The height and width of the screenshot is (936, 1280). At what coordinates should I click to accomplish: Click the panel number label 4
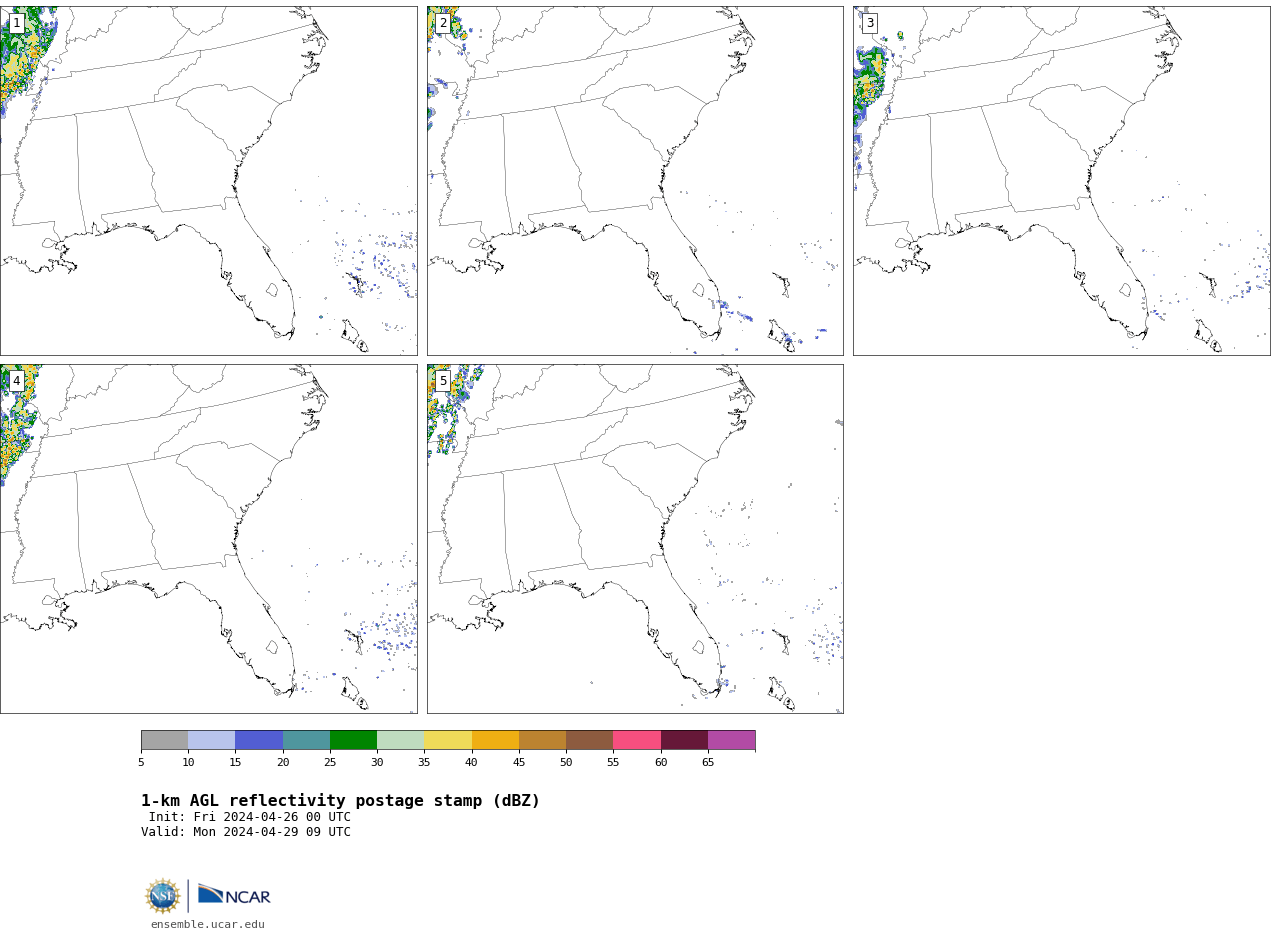click(16, 381)
